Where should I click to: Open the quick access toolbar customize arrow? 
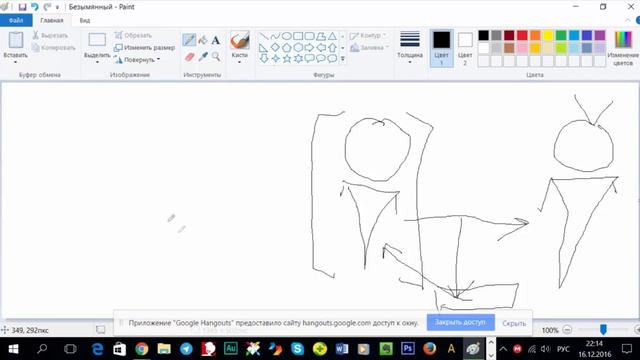58,7
